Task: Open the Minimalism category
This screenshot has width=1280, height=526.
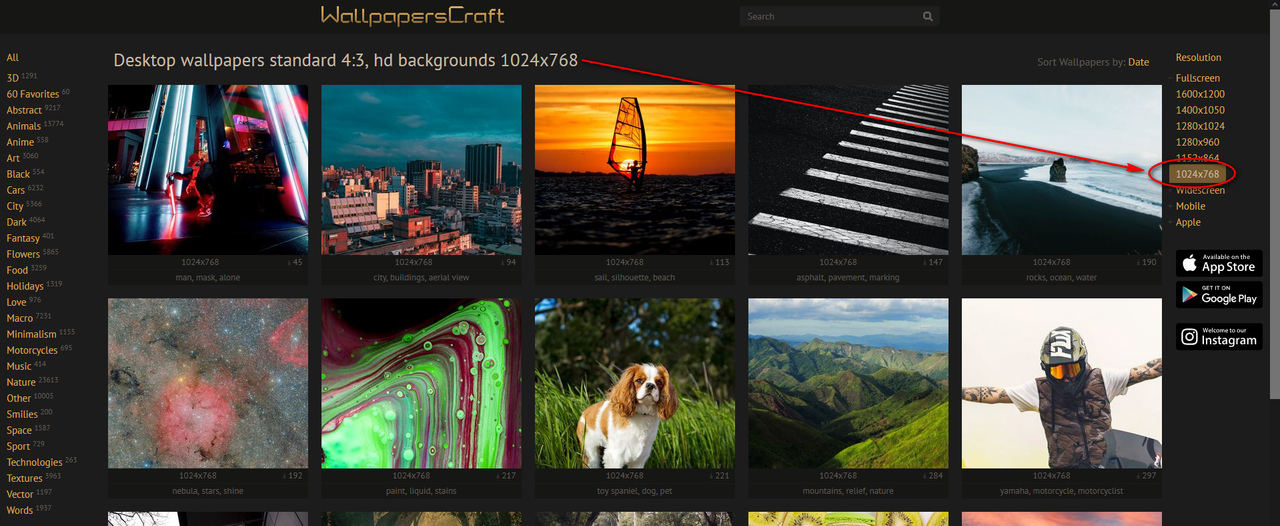Action: click(31, 334)
